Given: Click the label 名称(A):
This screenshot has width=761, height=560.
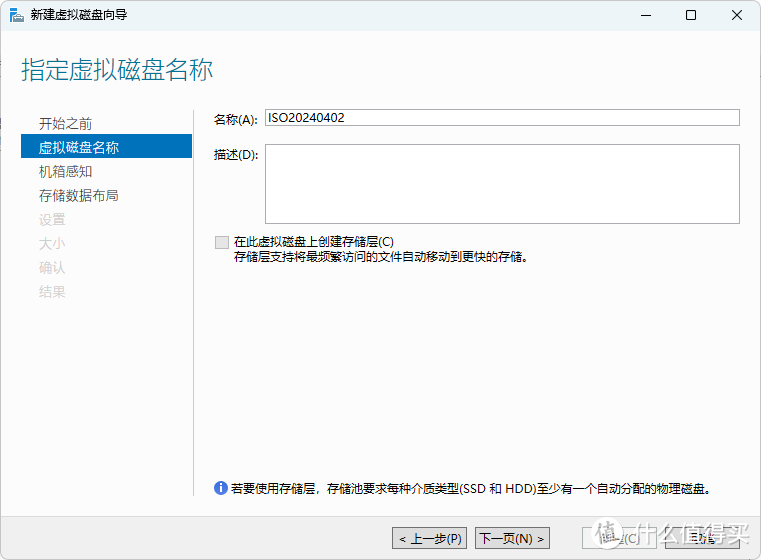Looking at the screenshot, I should (236, 119).
